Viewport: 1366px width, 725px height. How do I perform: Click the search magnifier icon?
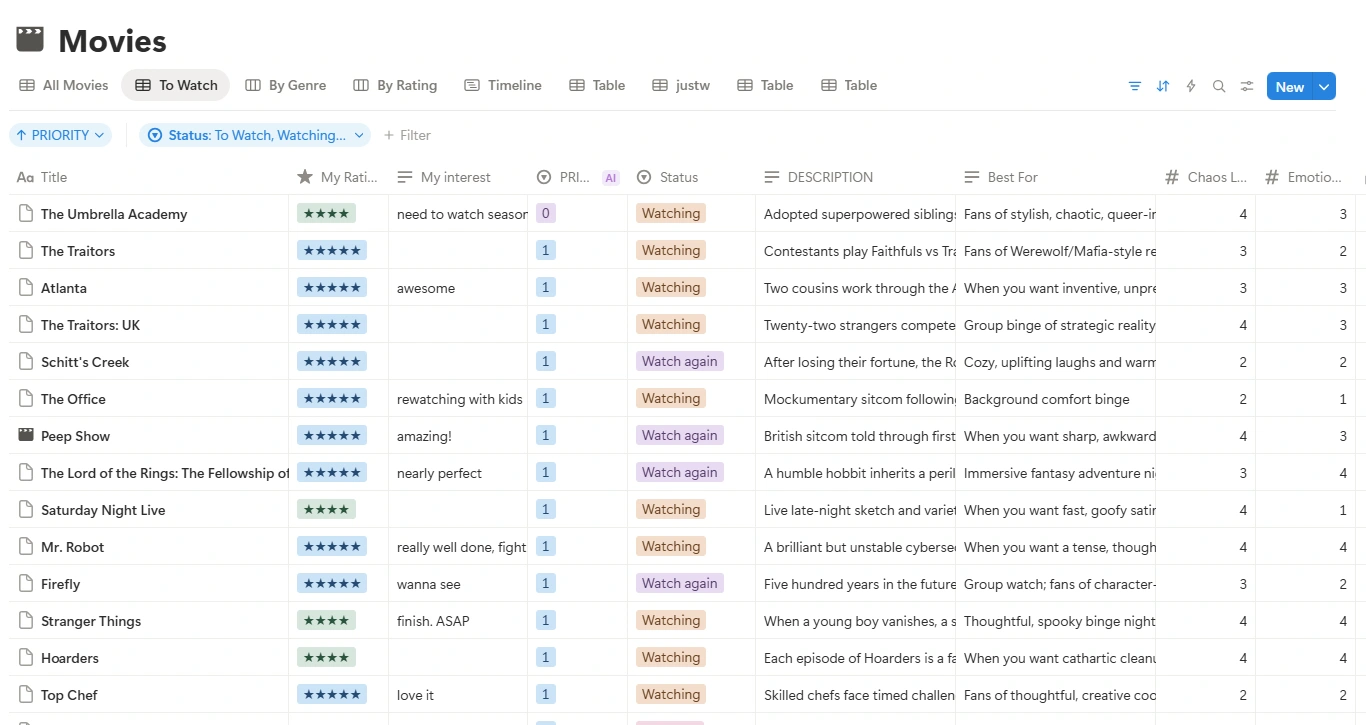click(x=1218, y=86)
